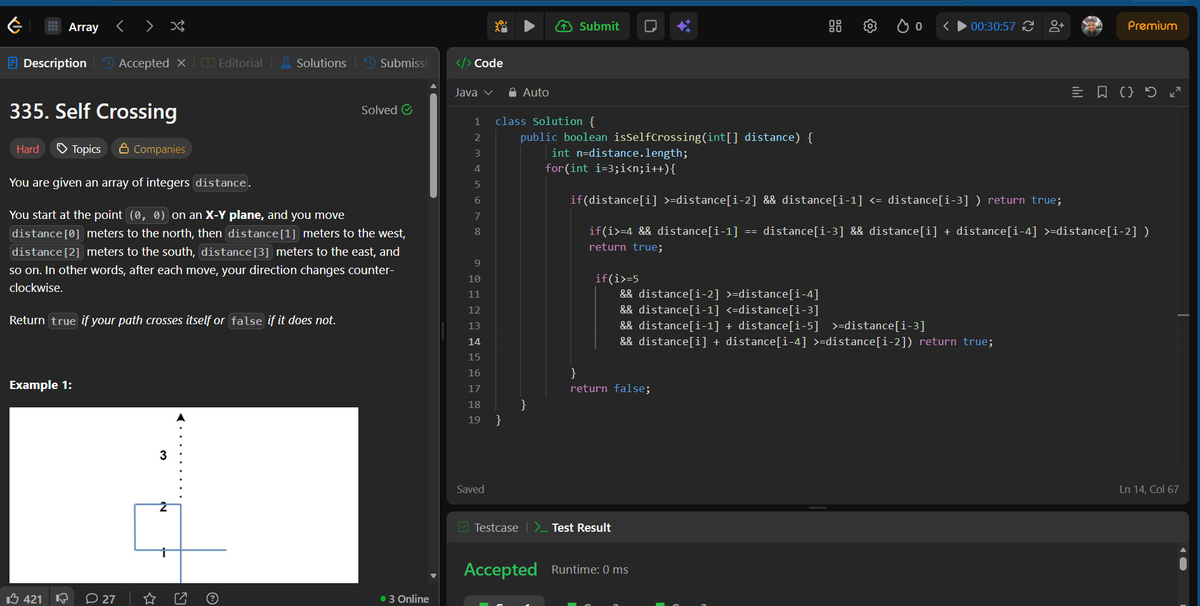Click the Runtime: 0 ms text
Image resolution: width=1200 pixels, height=606 pixels.
(x=590, y=569)
